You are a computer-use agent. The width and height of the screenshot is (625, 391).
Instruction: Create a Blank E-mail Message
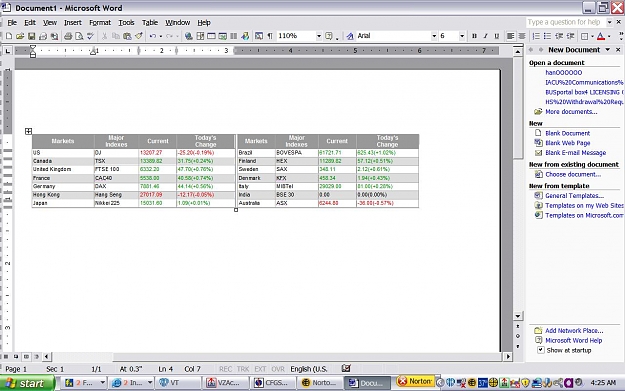coord(576,153)
